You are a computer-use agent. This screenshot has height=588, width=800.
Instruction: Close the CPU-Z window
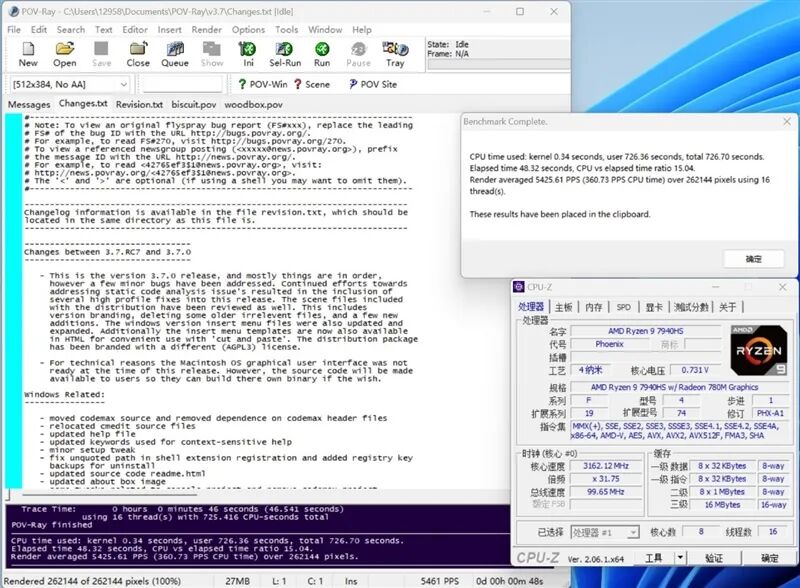tap(782, 287)
